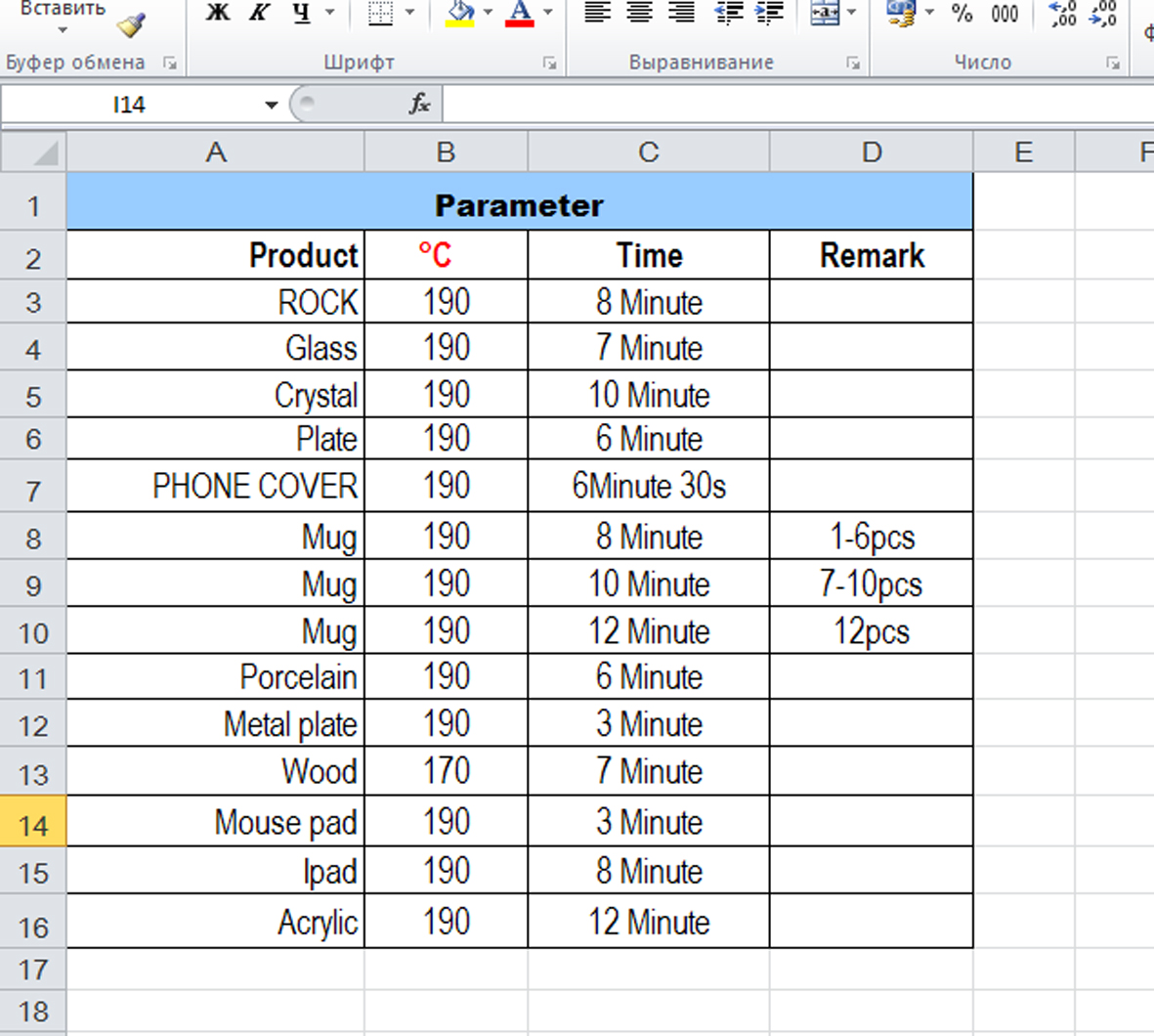Viewport: 1154px width, 1036px height.
Task: Select the ROCK product cell
Action: coord(216,301)
